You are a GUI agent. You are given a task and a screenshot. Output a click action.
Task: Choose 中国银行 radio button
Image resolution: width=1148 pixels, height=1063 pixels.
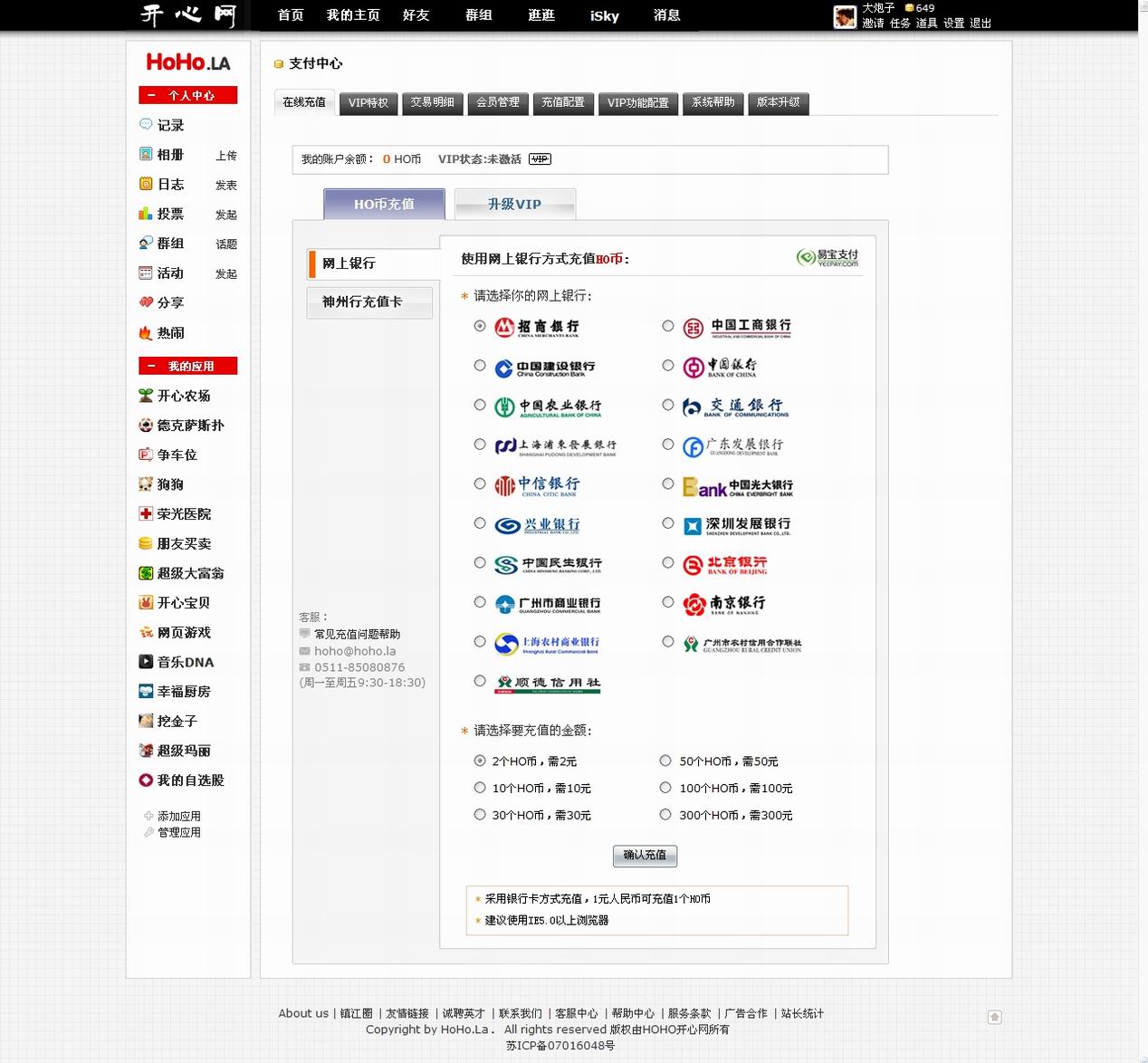[668, 366]
